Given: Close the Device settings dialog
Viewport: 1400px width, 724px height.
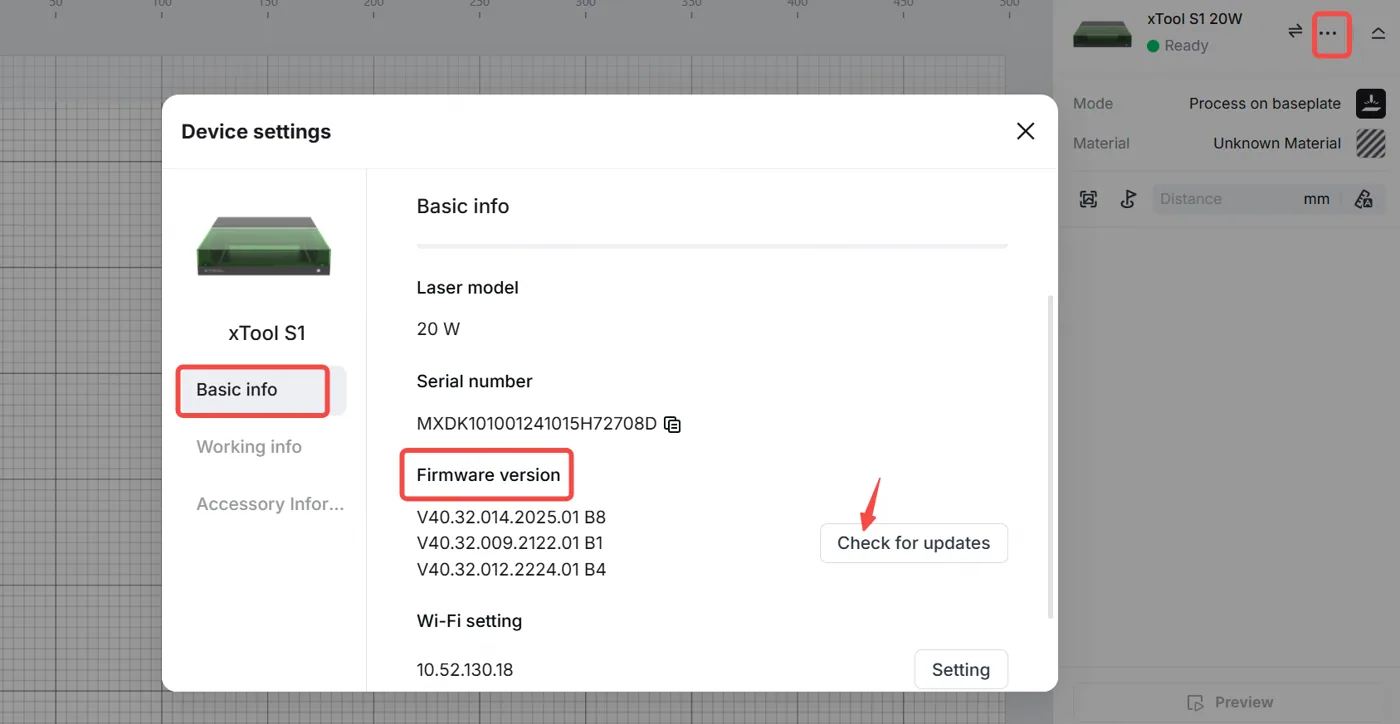Looking at the screenshot, I should pyautogui.click(x=1025, y=131).
